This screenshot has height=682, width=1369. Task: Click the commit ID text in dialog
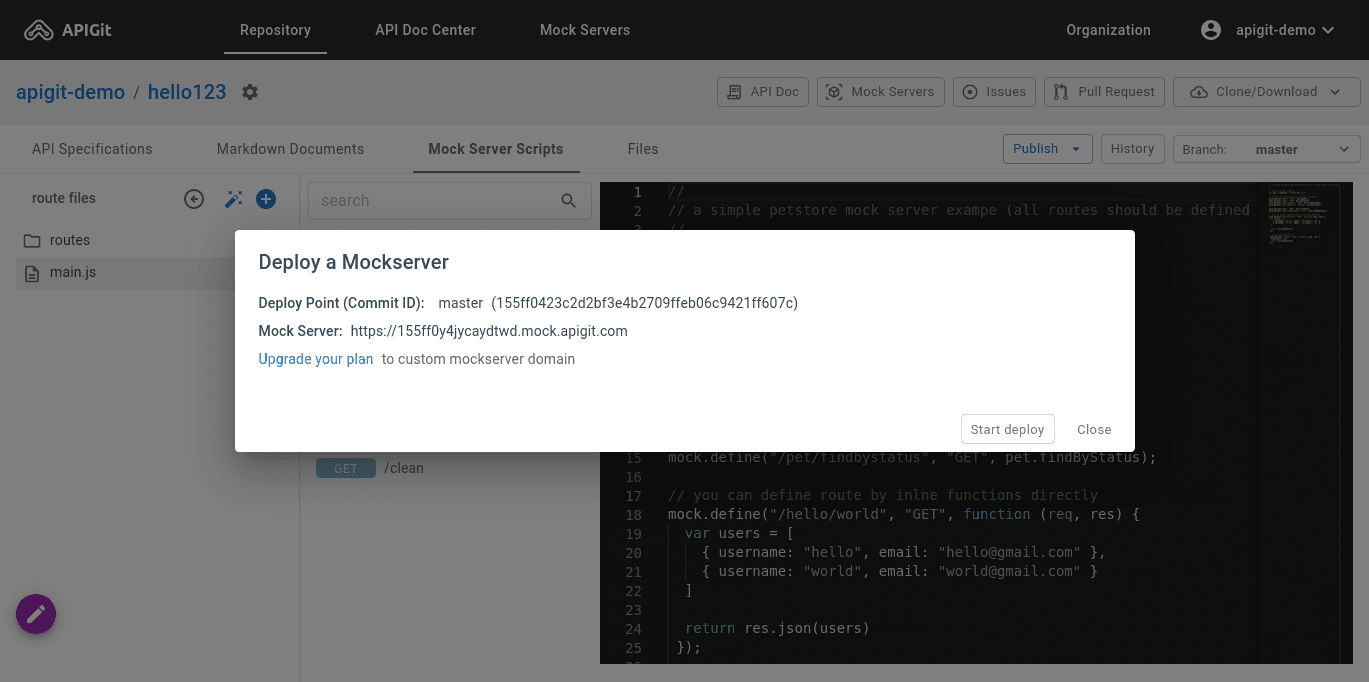pyautogui.click(x=644, y=303)
